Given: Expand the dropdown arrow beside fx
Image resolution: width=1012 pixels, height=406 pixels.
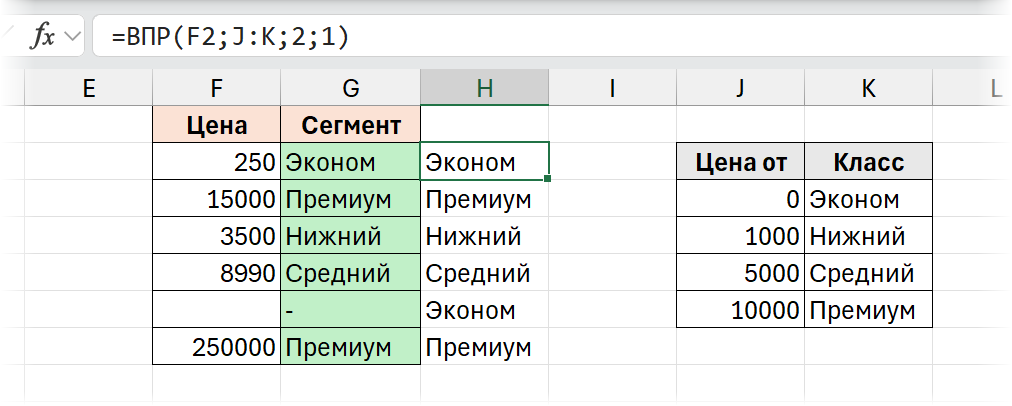Looking at the screenshot, I should coord(73,37).
